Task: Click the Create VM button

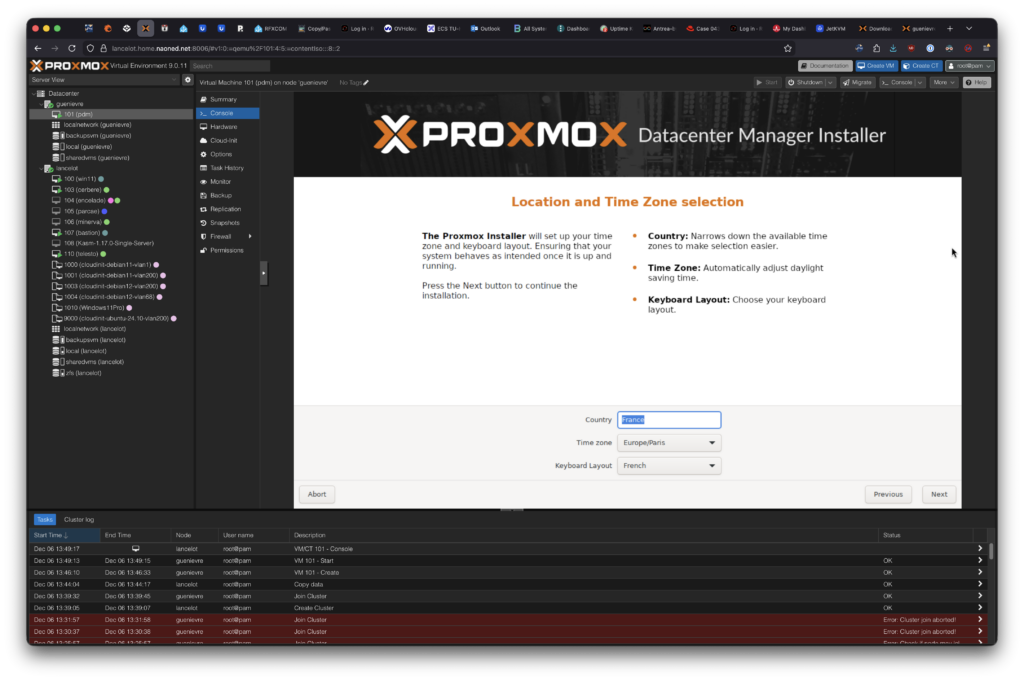Action: coord(875,65)
